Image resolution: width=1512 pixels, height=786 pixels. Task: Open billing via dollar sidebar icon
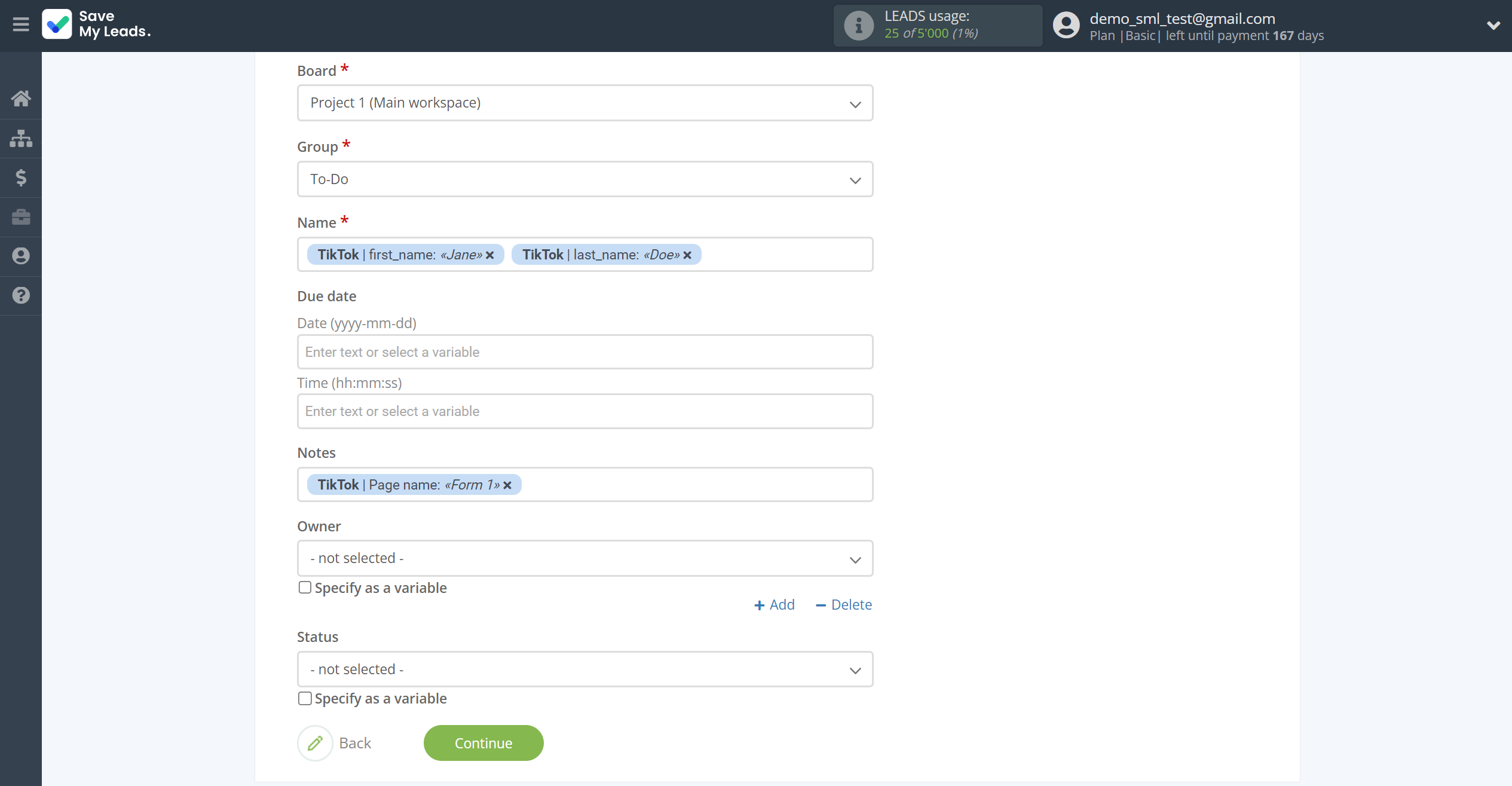(x=21, y=178)
